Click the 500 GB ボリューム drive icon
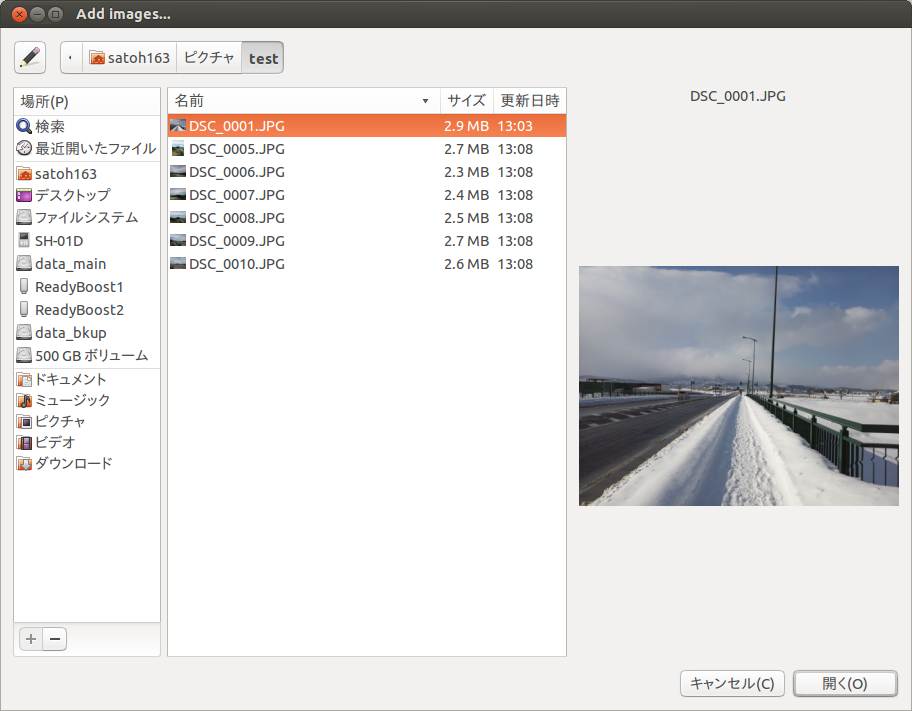 (x=24, y=355)
